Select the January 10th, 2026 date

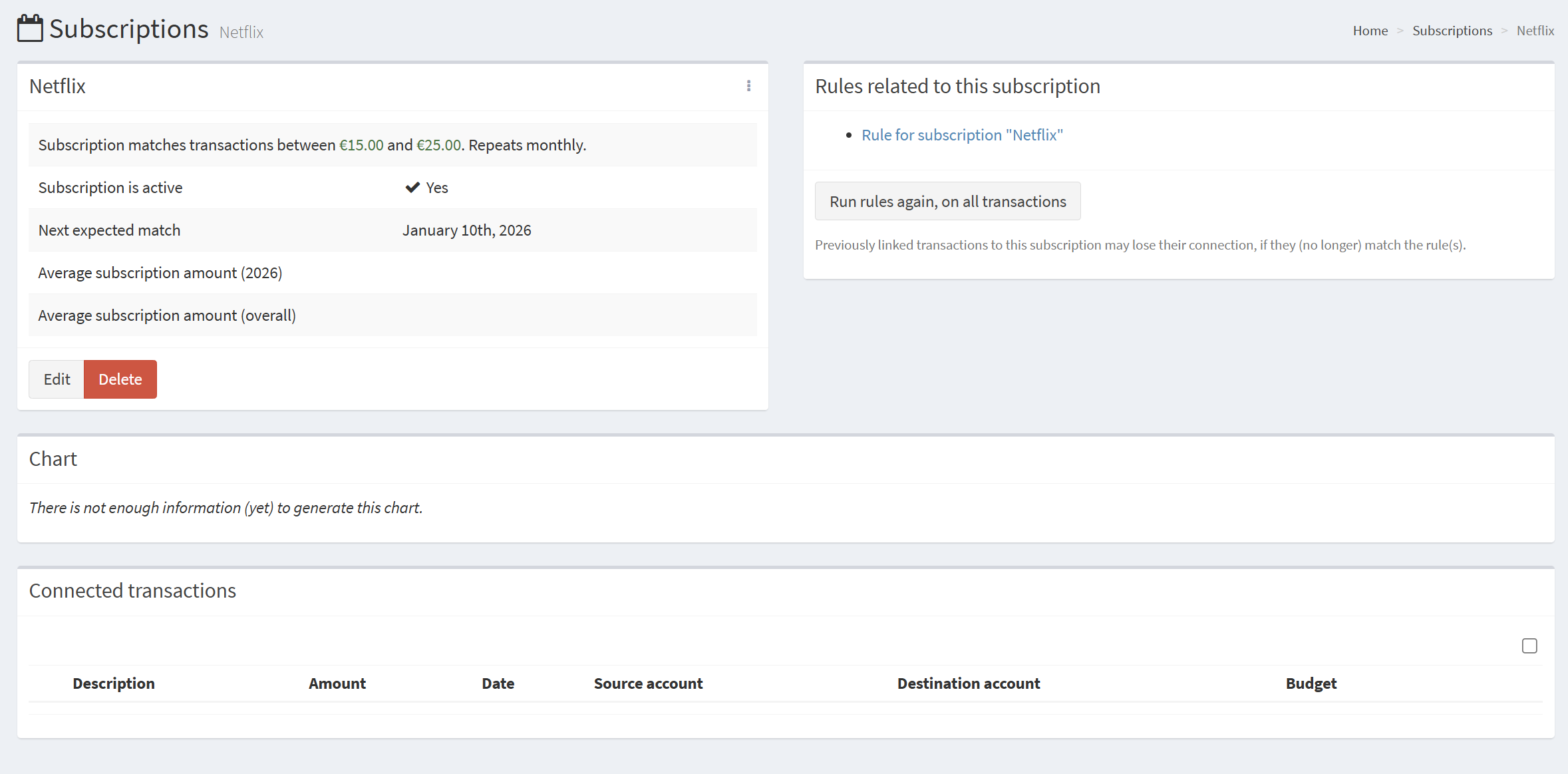[x=466, y=230]
